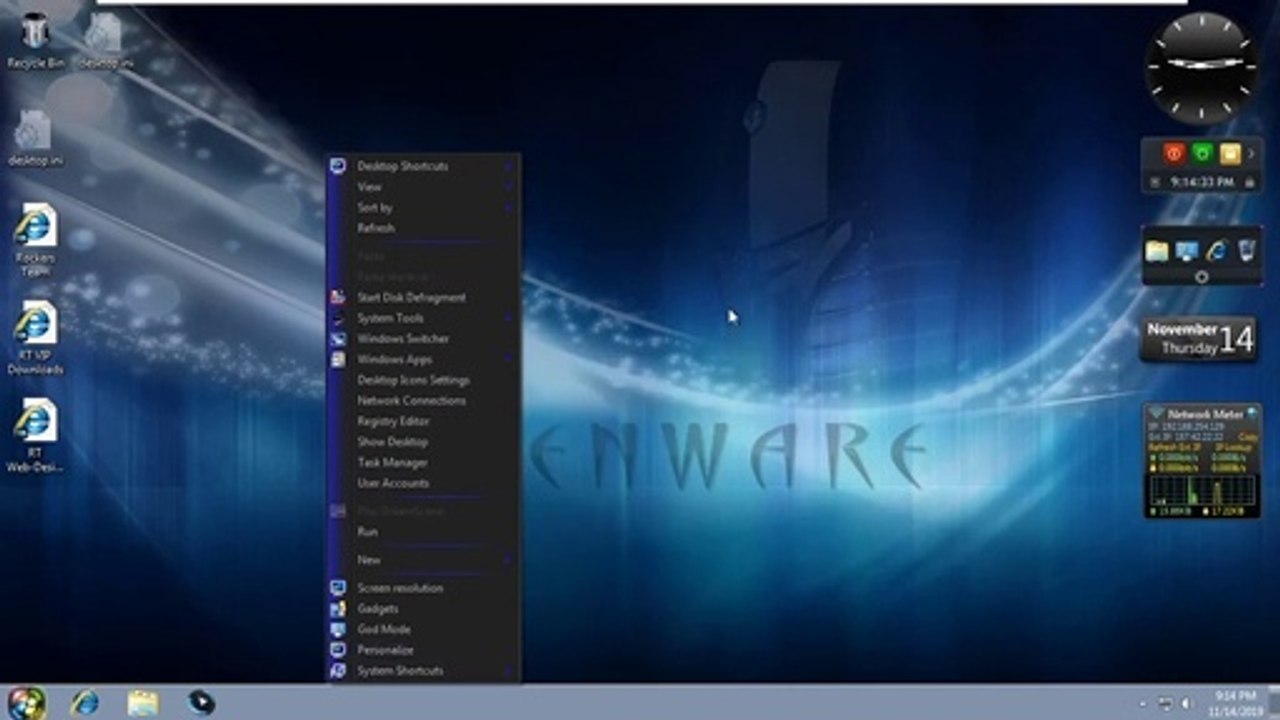This screenshot has height=720, width=1280.
Task: Open the Windows Apps submenu
Action: point(423,359)
